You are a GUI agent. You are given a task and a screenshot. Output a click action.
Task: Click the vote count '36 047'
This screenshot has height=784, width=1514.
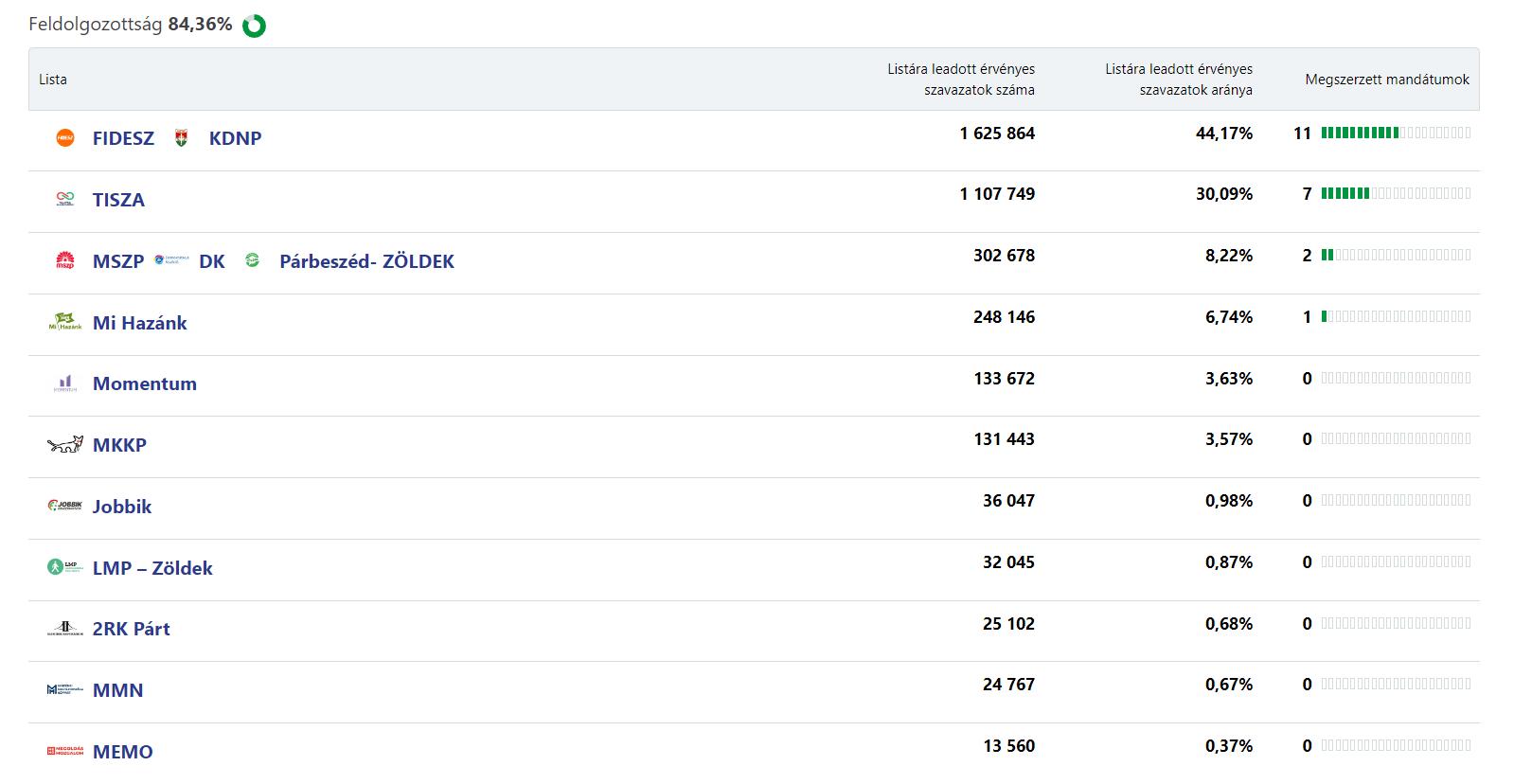pos(1009,501)
